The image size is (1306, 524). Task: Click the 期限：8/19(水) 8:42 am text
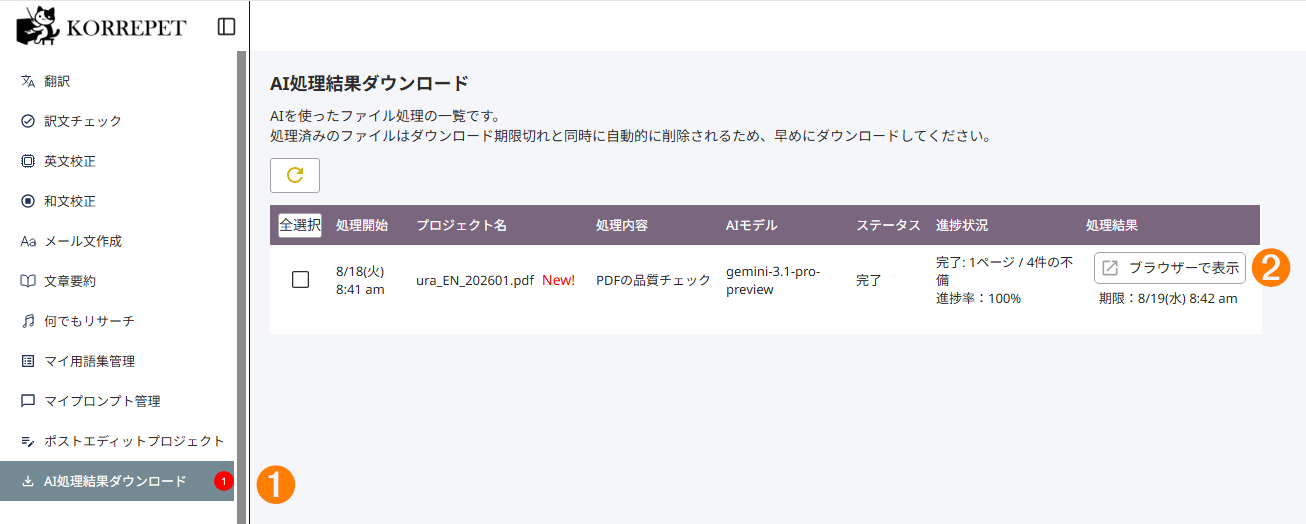(1168, 298)
